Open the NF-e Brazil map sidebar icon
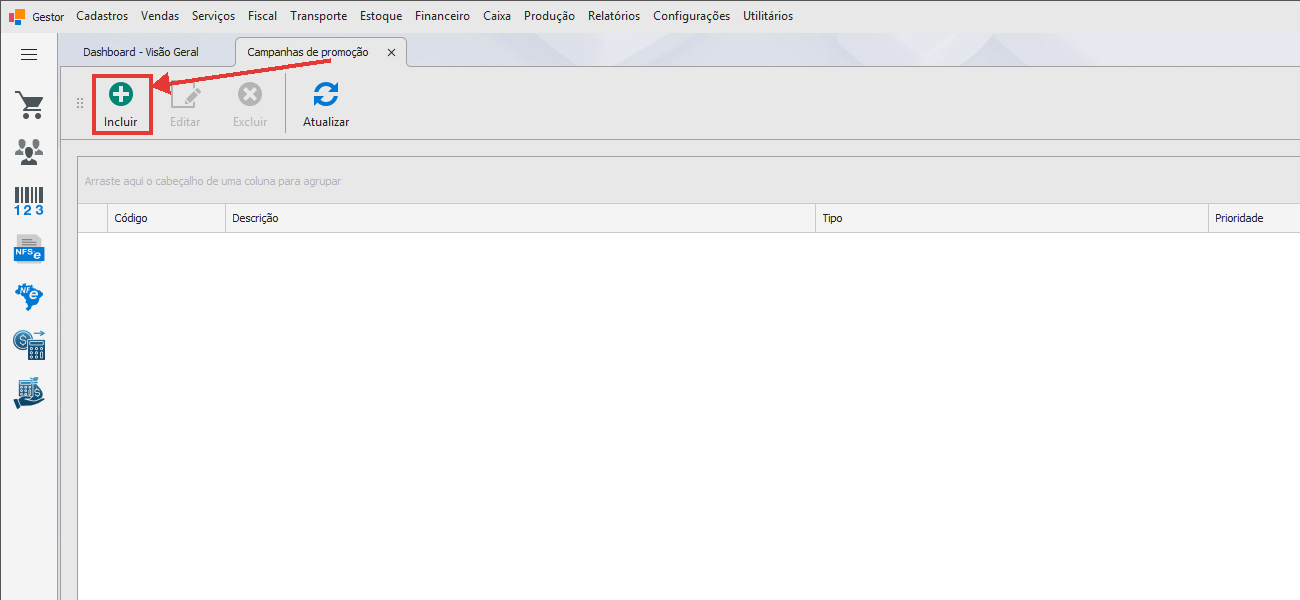1300x600 pixels. tap(29, 296)
